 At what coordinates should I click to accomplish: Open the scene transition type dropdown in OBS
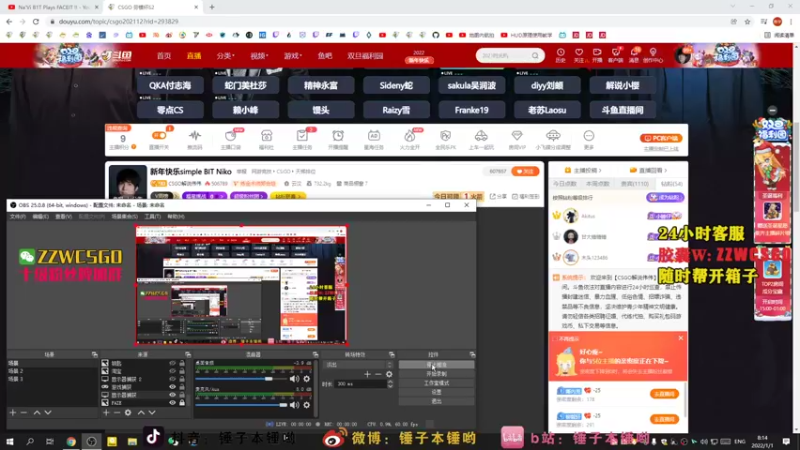point(358,365)
